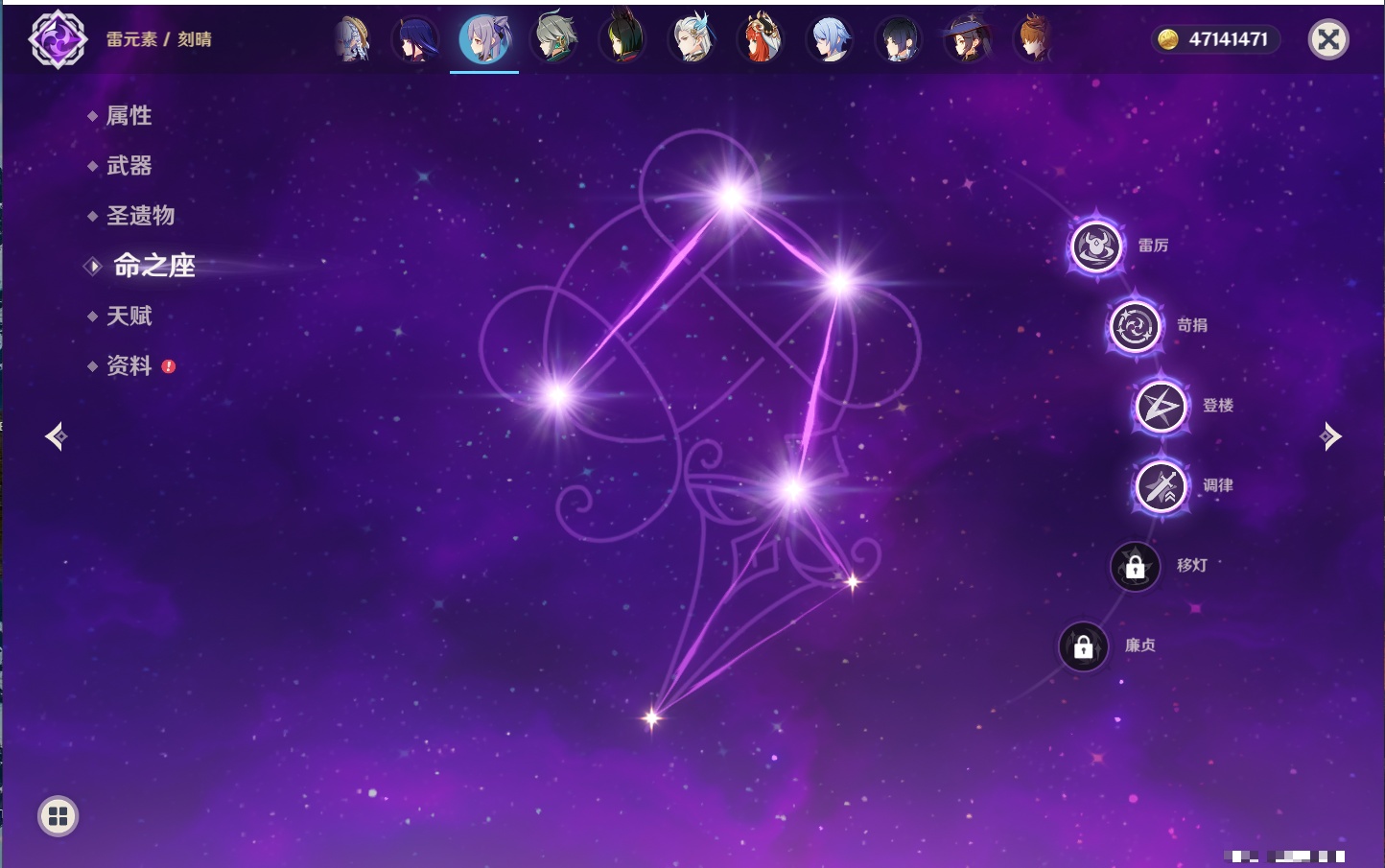Select the 登楼 constellation icon
The image size is (1385, 868).
coord(1161,406)
